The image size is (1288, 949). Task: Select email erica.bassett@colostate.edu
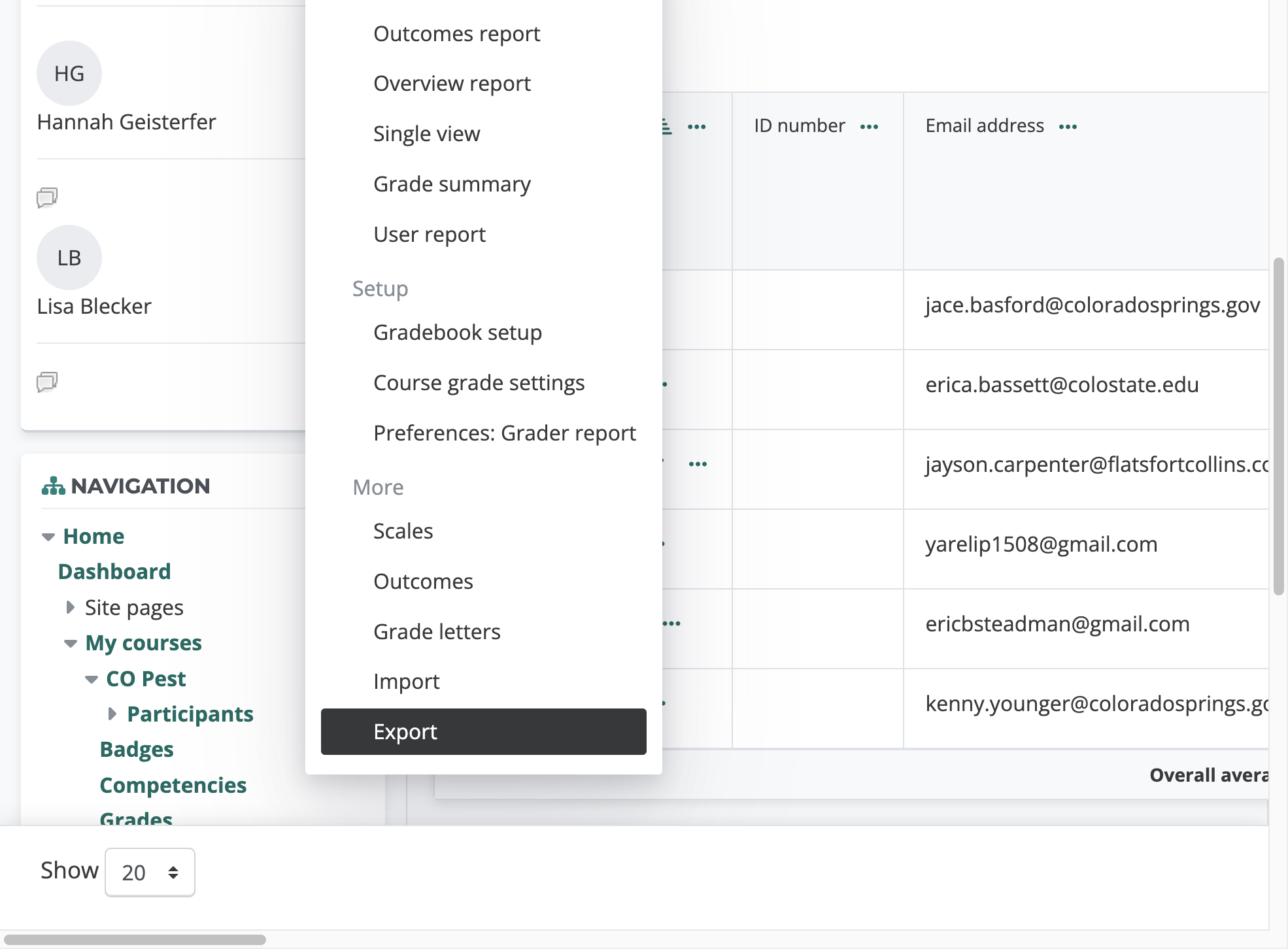(x=1062, y=385)
